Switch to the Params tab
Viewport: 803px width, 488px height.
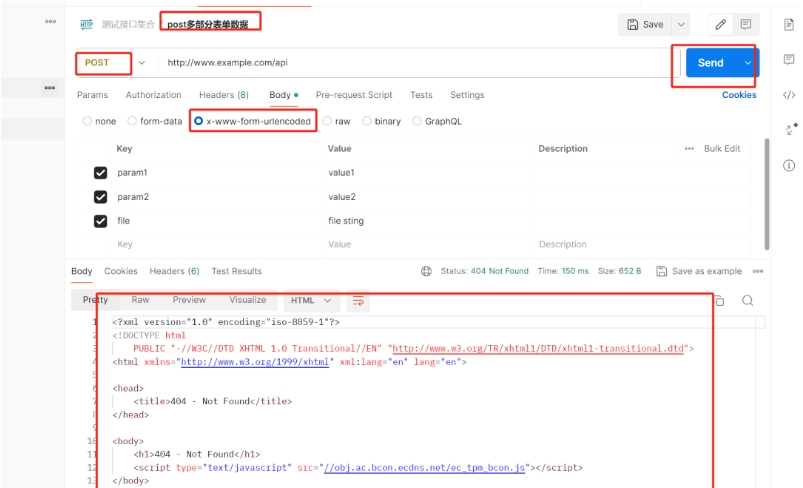tap(93, 95)
